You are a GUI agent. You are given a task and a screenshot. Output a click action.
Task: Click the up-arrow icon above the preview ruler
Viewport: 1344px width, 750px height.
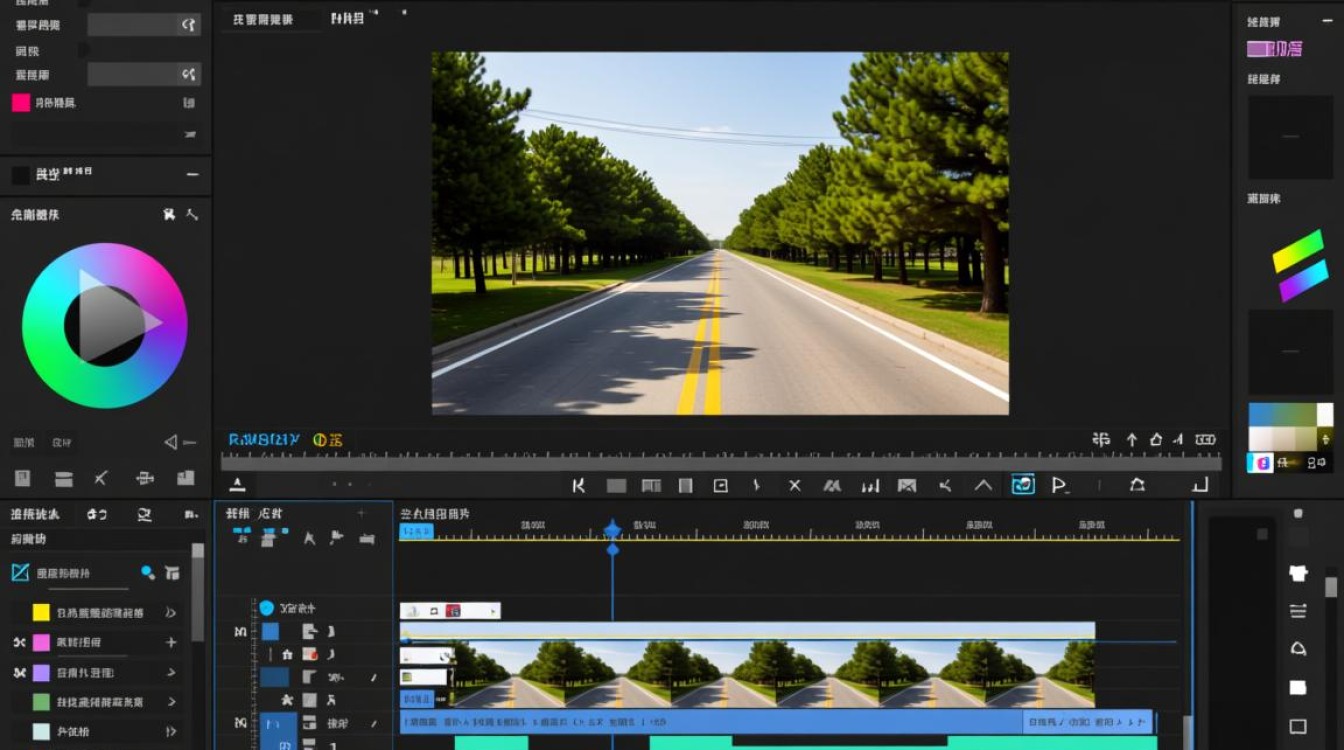(x=1132, y=440)
